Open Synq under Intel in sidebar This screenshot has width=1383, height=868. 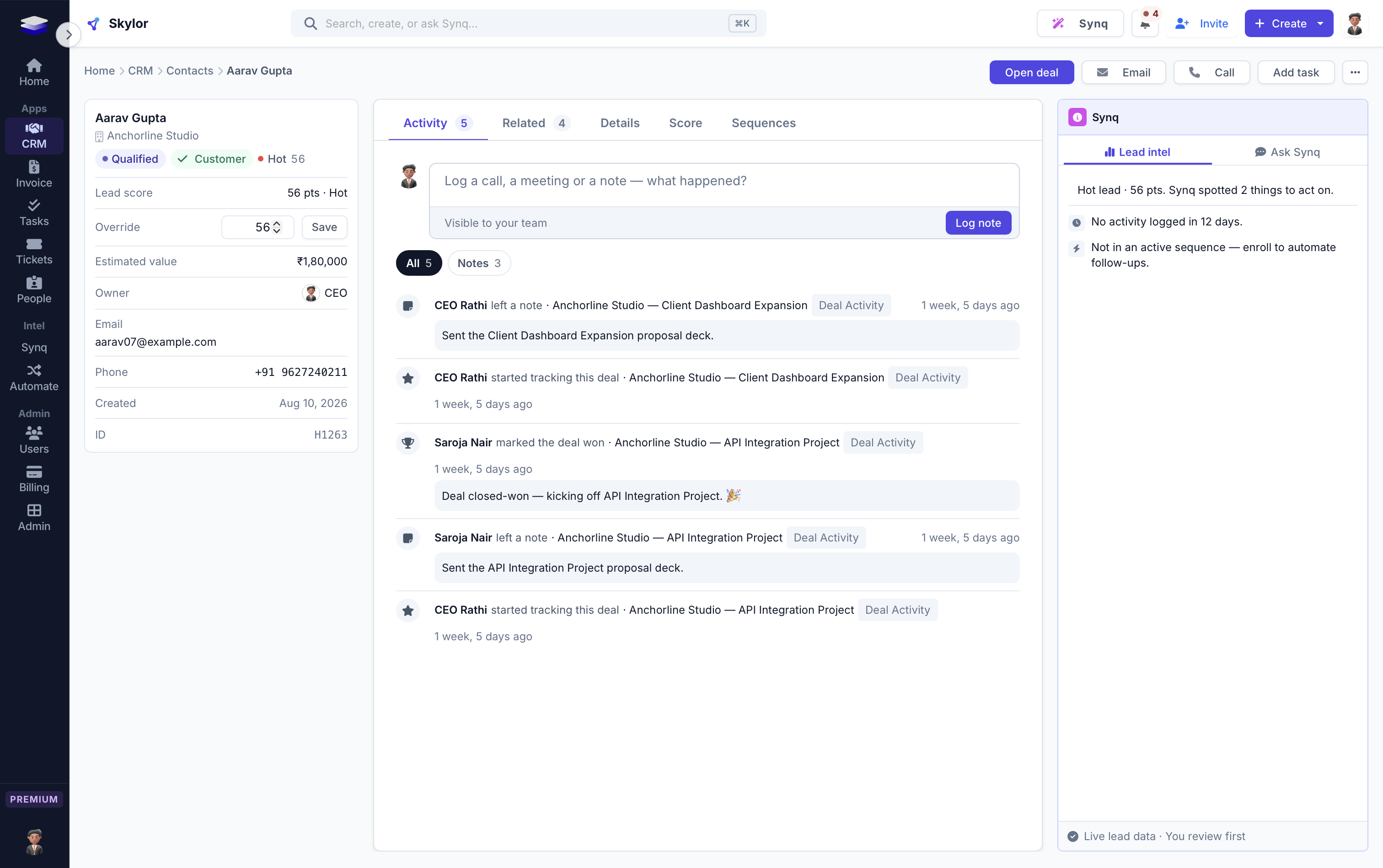(x=34, y=347)
